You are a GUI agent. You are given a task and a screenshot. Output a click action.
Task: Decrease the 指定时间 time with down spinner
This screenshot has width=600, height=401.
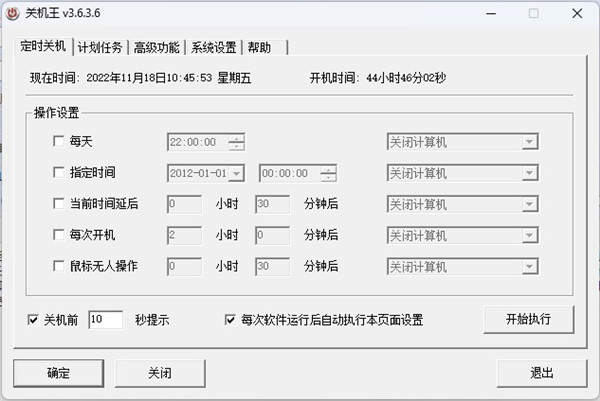[x=328, y=178]
